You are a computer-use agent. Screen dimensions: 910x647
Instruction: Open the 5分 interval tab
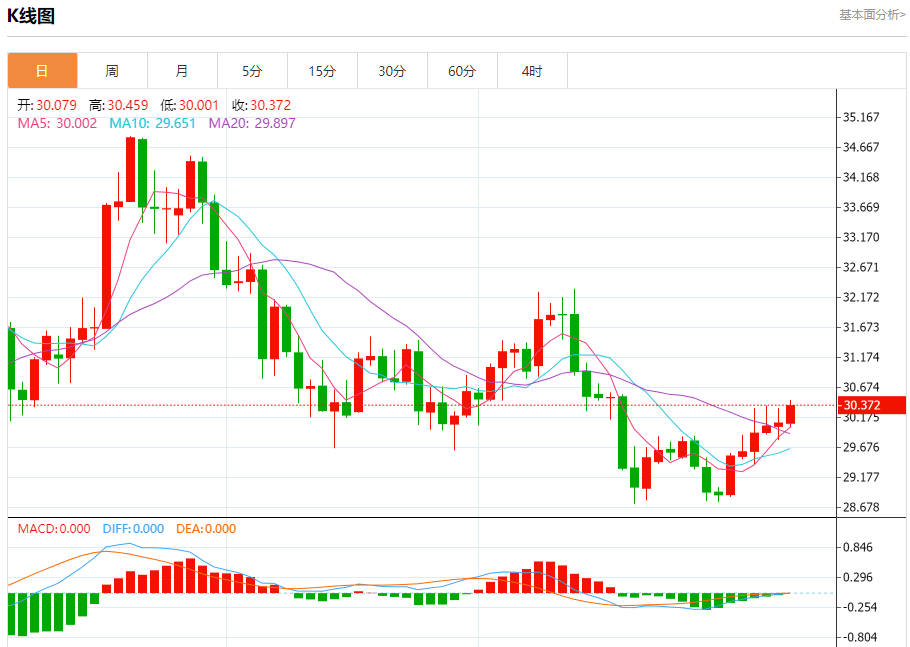[252, 71]
